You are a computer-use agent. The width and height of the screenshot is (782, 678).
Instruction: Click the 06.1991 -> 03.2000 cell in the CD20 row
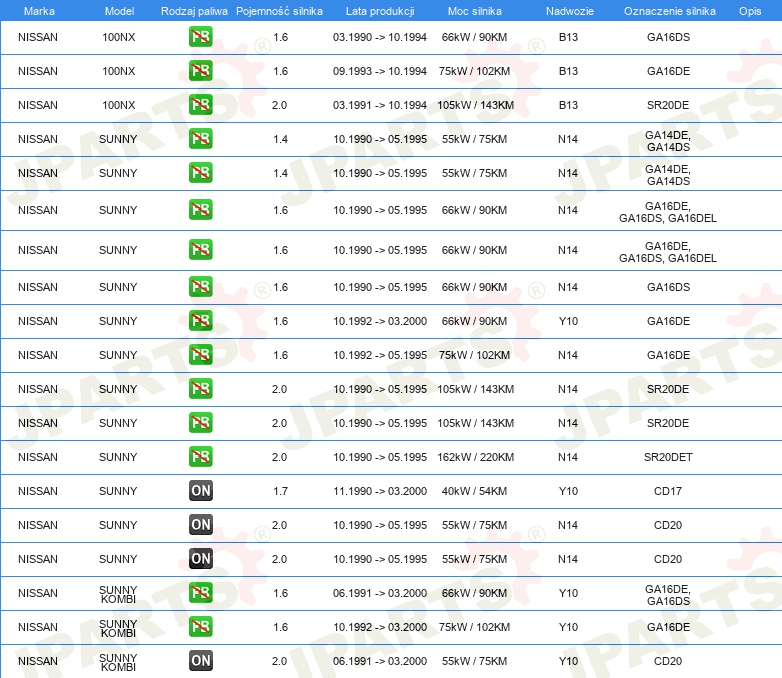coord(380,661)
